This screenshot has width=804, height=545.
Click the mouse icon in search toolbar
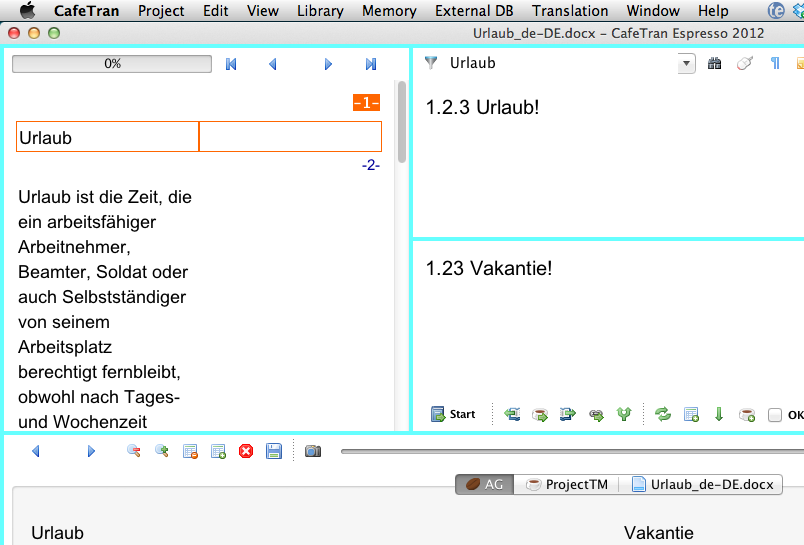point(744,64)
